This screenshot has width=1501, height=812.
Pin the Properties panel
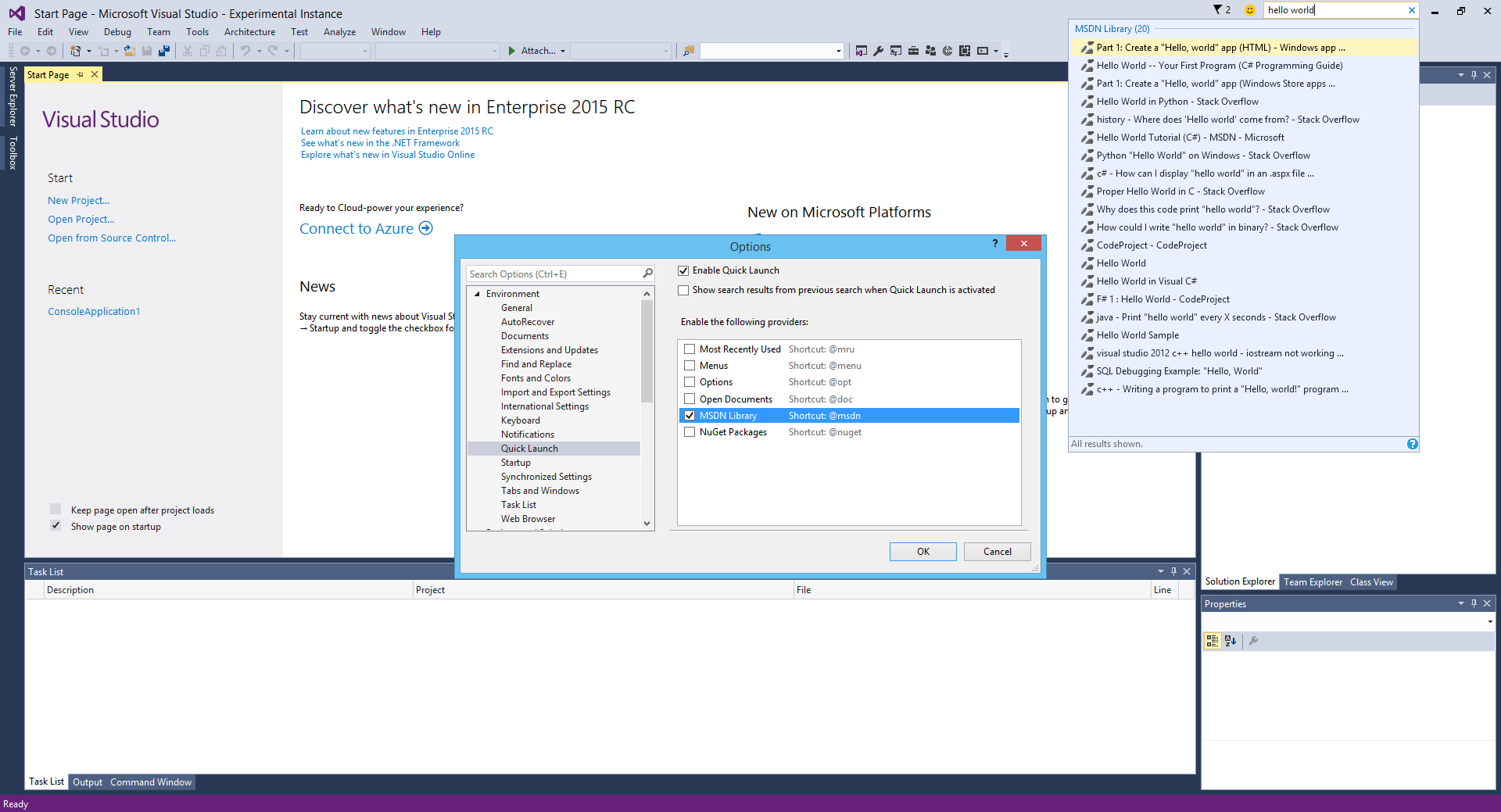tap(1474, 603)
